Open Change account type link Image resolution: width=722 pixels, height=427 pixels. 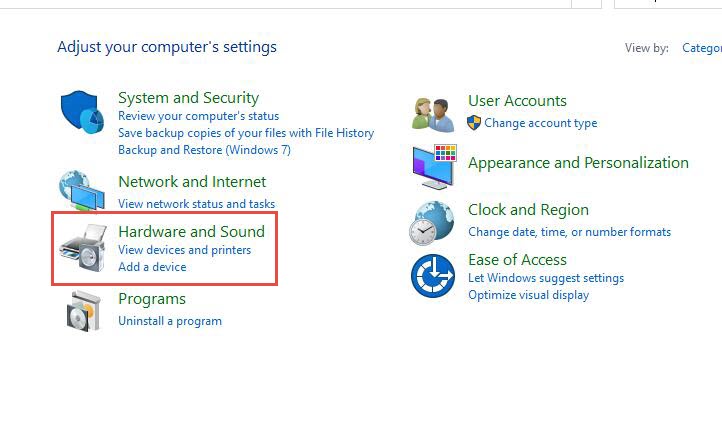[540, 123]
